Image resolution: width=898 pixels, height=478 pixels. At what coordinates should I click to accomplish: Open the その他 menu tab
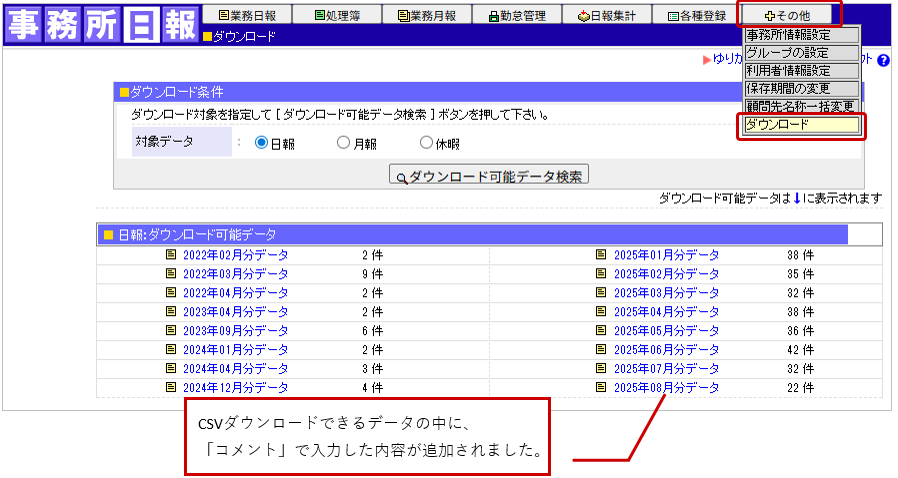[787, 15]
